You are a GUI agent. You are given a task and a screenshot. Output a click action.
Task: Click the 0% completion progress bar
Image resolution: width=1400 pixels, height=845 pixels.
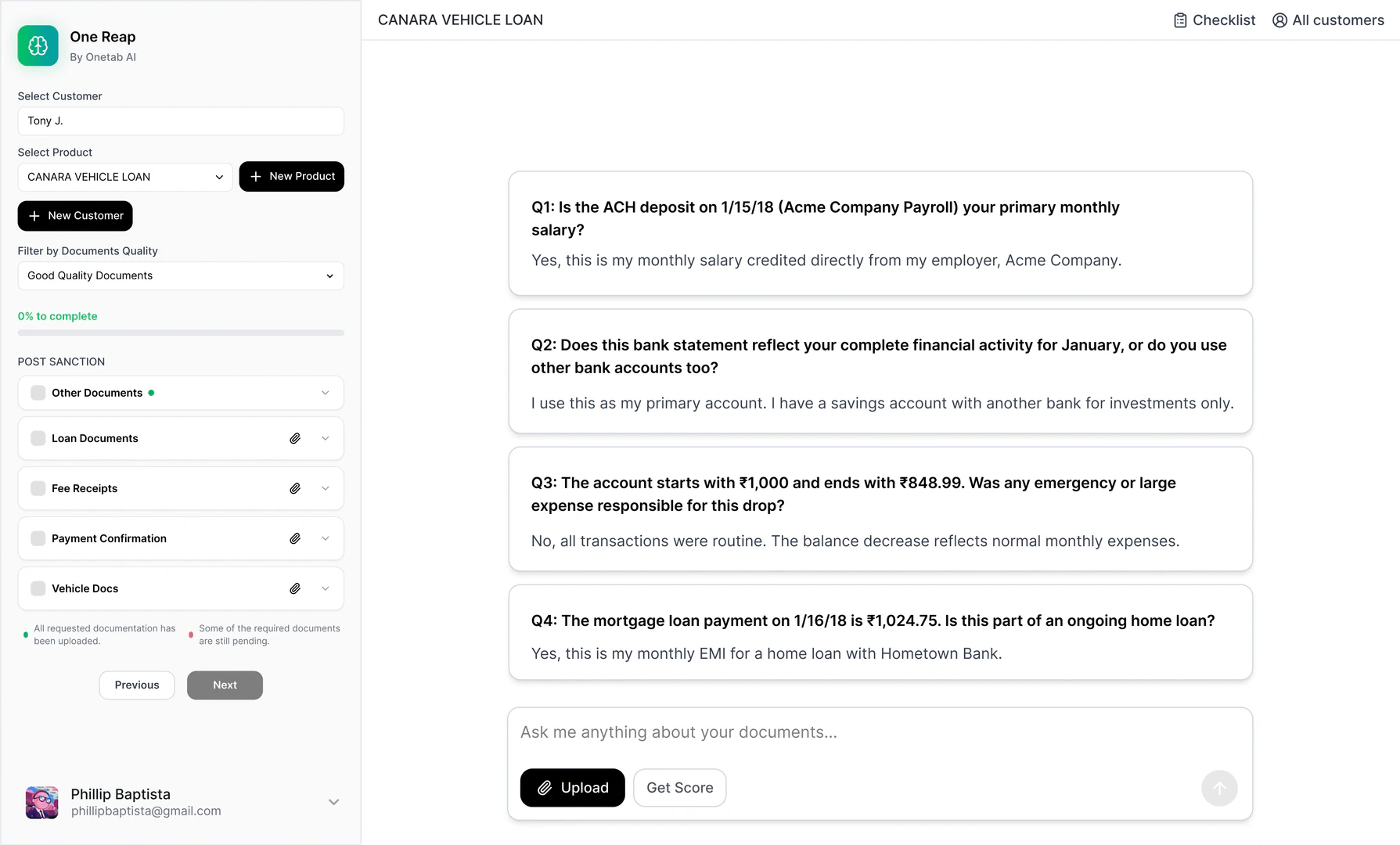180,333
